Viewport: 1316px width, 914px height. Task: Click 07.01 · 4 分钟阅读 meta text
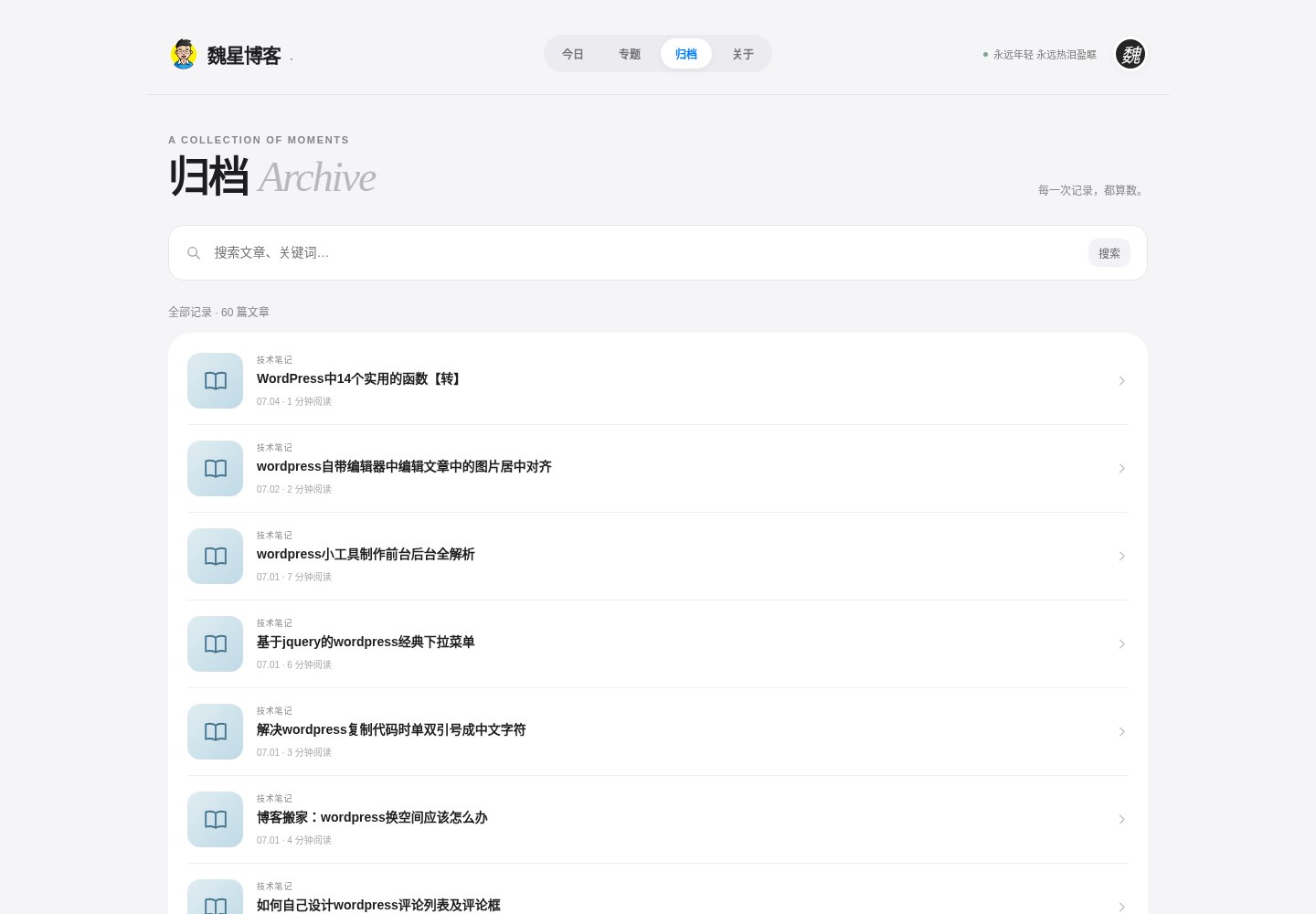point(294,840)
